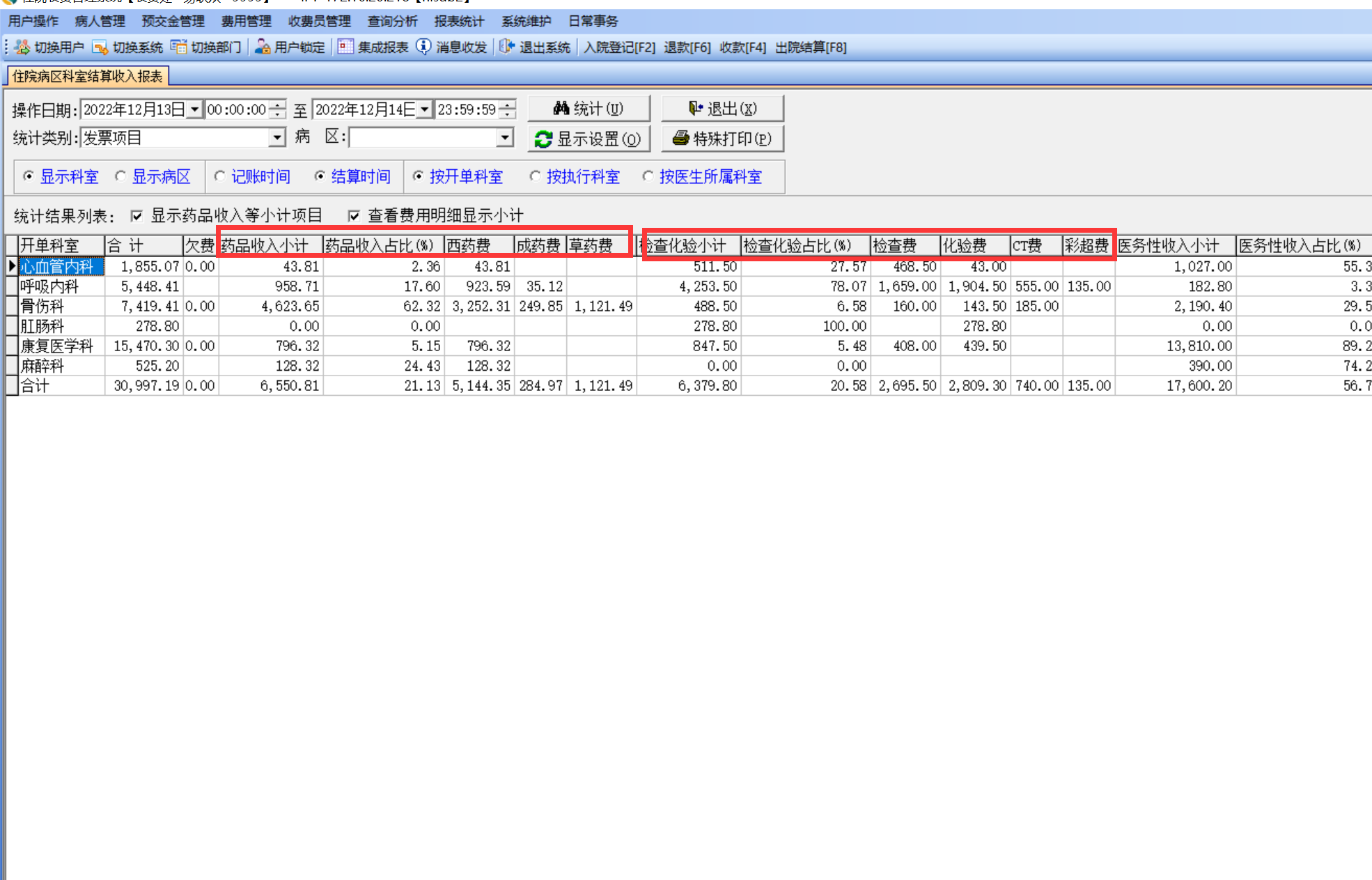This screenshot has width=1372, height=880.
Task: Click the 特殊打印 print button
Action: [x=722, y=139]
